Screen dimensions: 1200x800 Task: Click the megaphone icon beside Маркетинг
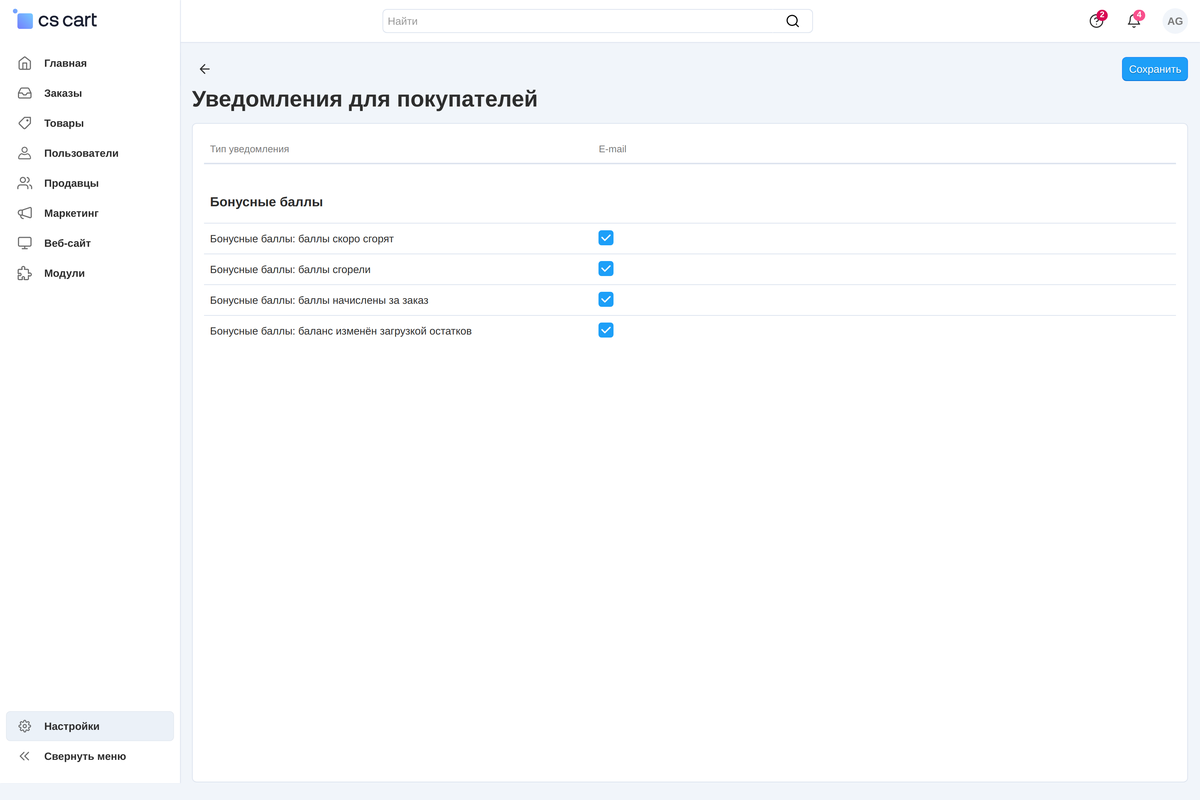(x=25, y=213)
